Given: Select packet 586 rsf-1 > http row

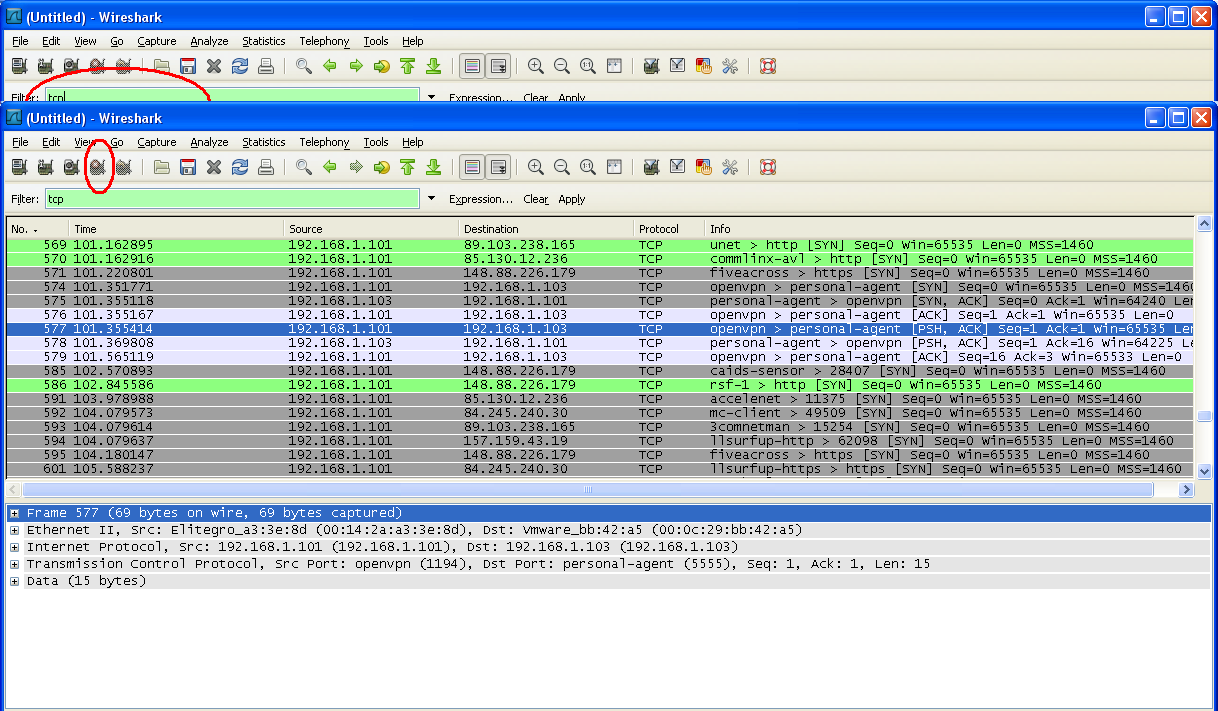Looking at the screenshot, I should click(x=600, y=384).
